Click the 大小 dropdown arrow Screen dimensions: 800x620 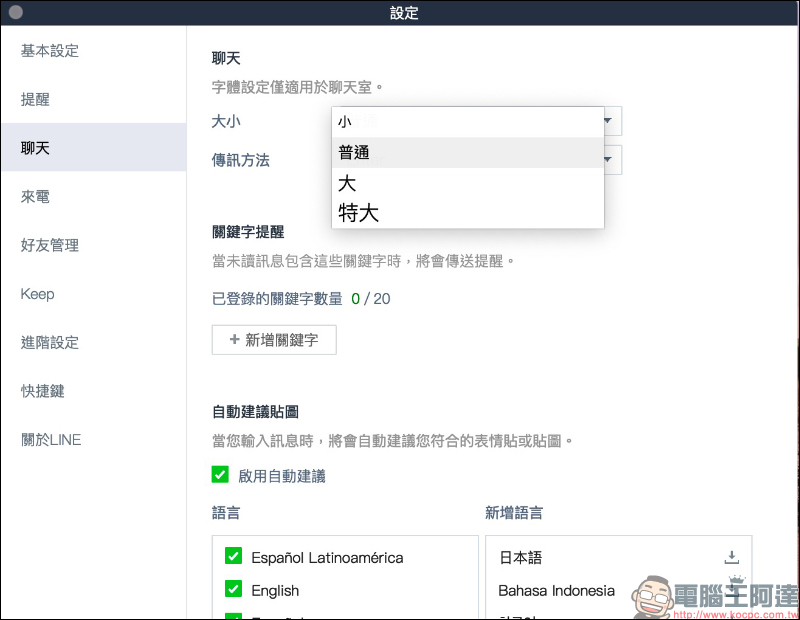(x=608, y=121)
